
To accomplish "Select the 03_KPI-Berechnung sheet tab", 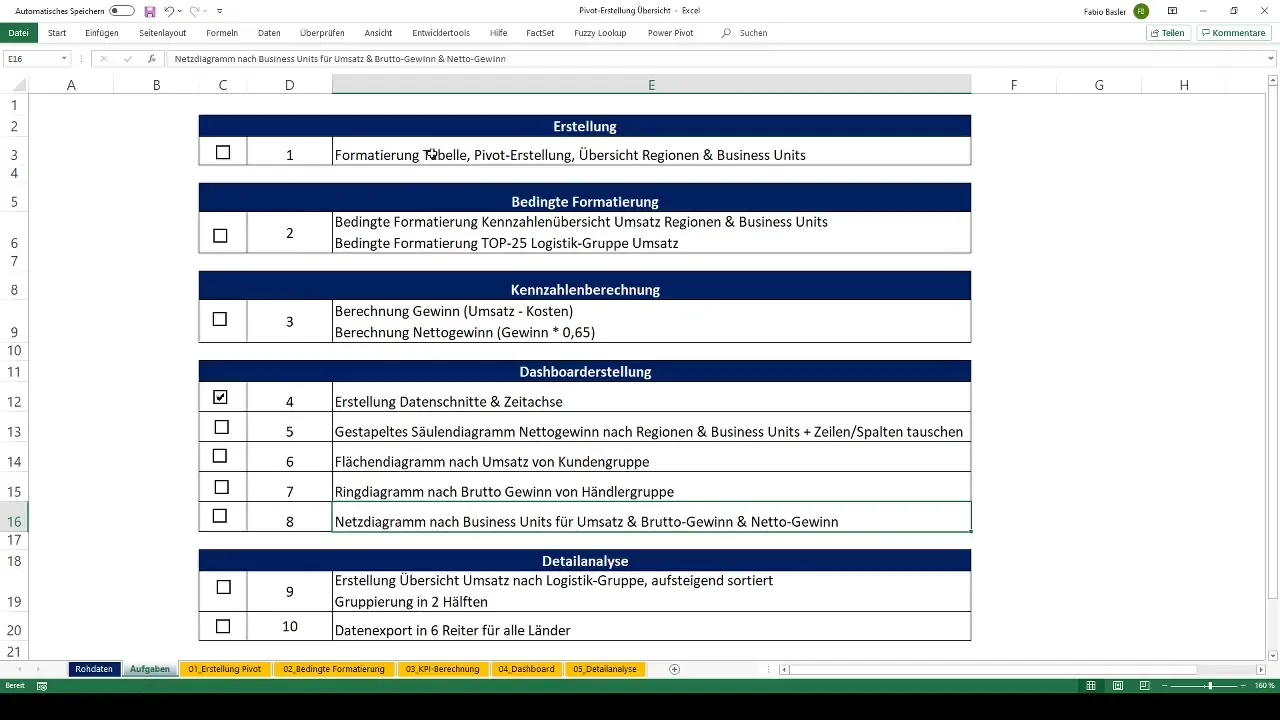I will (x=443, y=669).
